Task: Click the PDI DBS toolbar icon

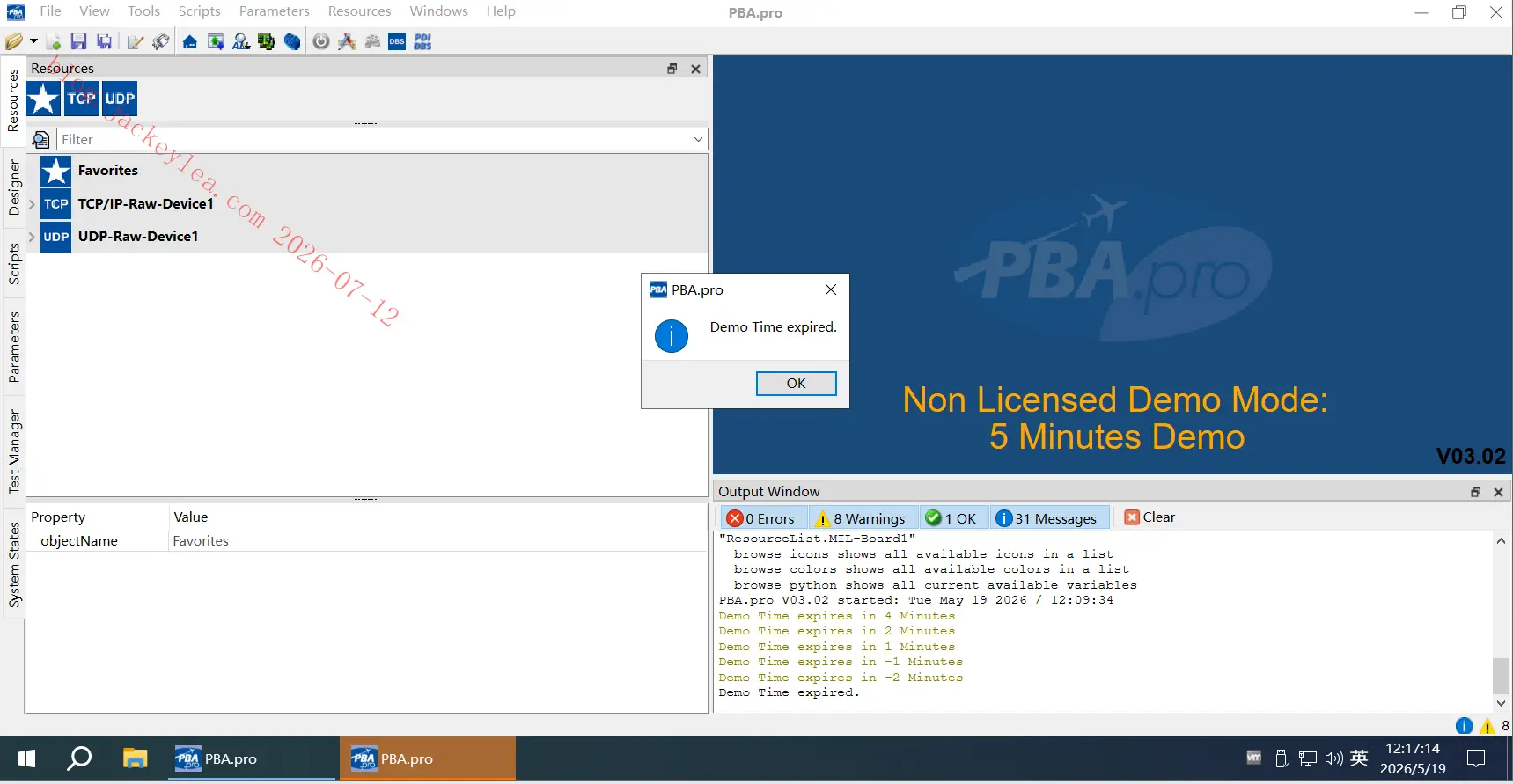Action: click(x=422, y=41)
